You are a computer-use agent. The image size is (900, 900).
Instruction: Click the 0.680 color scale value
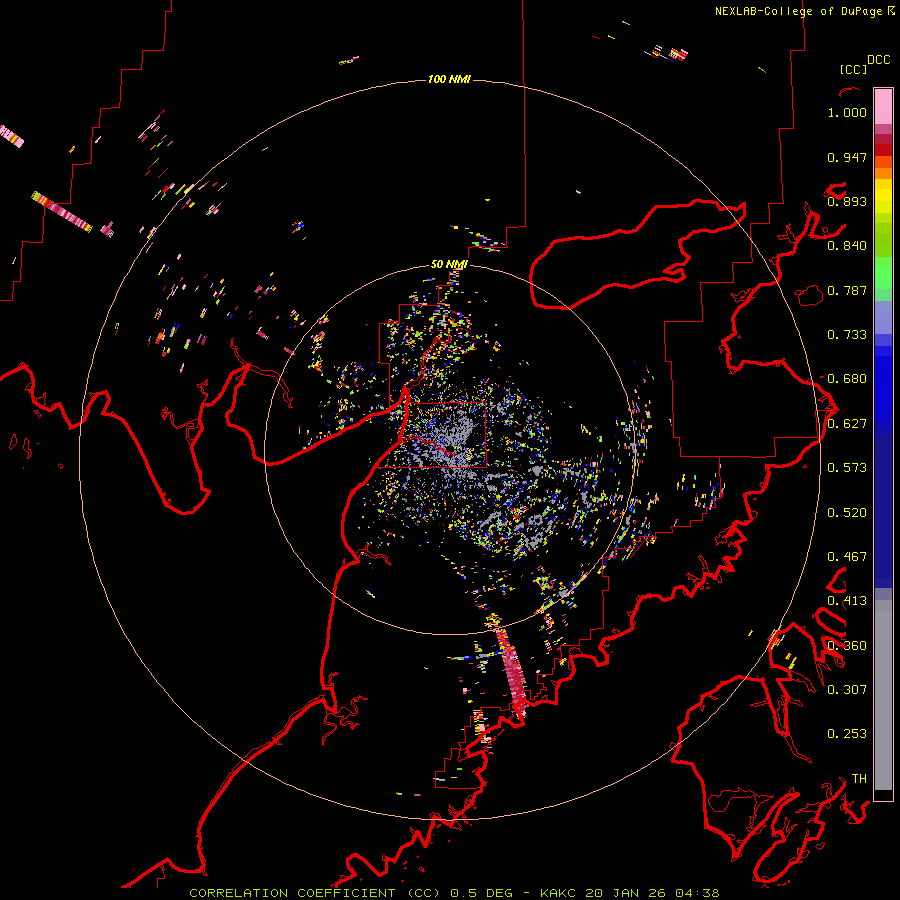tap(847, 379)
